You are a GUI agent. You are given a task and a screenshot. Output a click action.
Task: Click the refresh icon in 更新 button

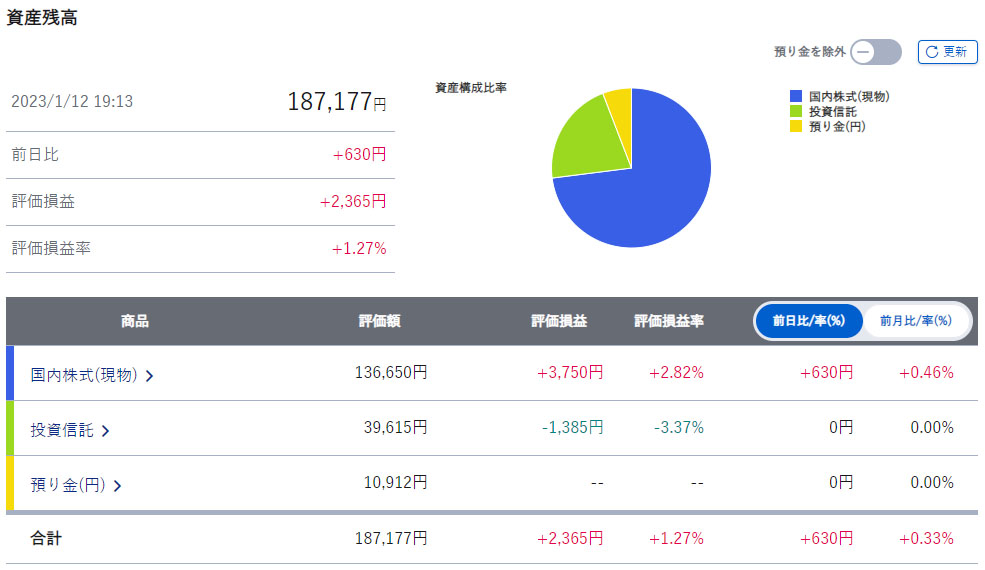point(932,52)
